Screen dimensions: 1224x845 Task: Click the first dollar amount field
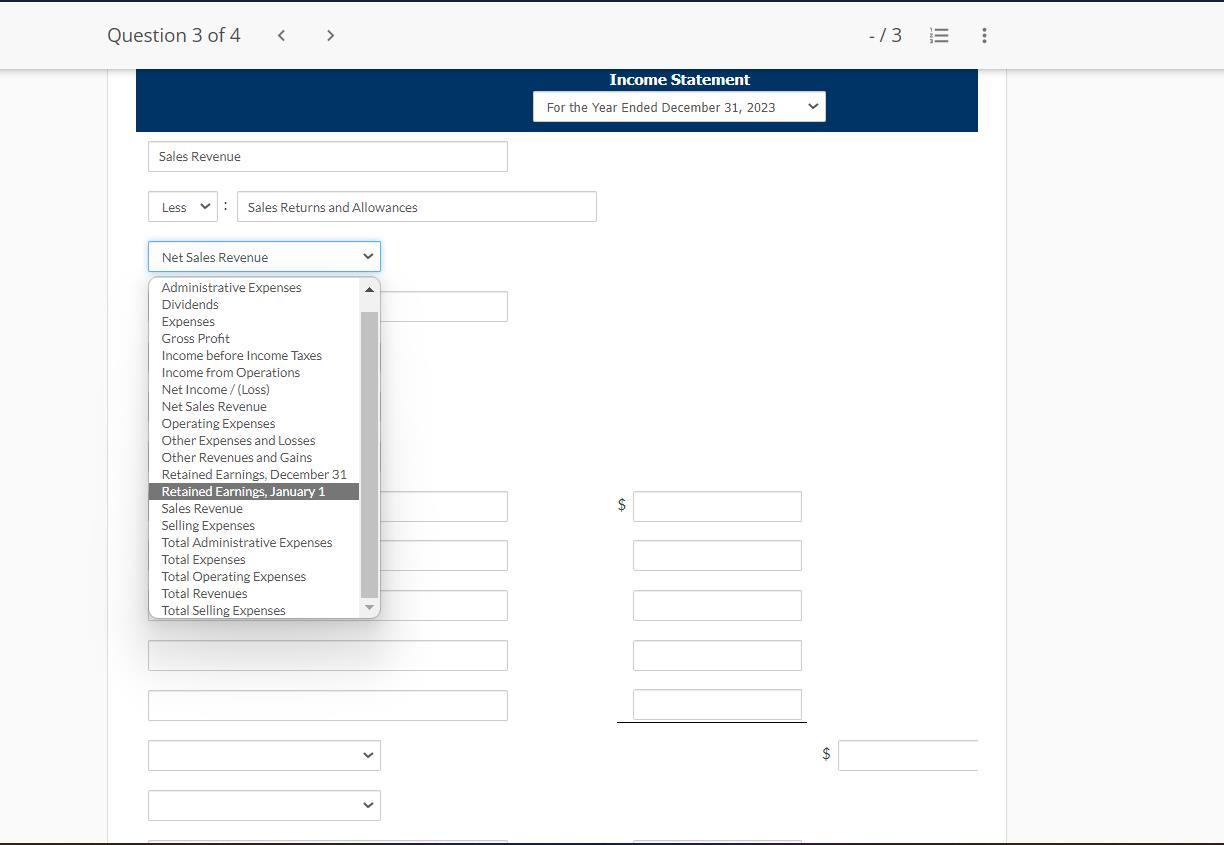(x=716, y=505)
